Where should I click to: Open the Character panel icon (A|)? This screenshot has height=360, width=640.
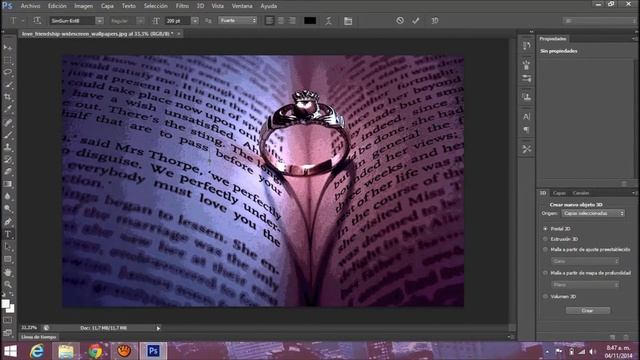pyautogui.click(x=527, y=117)
